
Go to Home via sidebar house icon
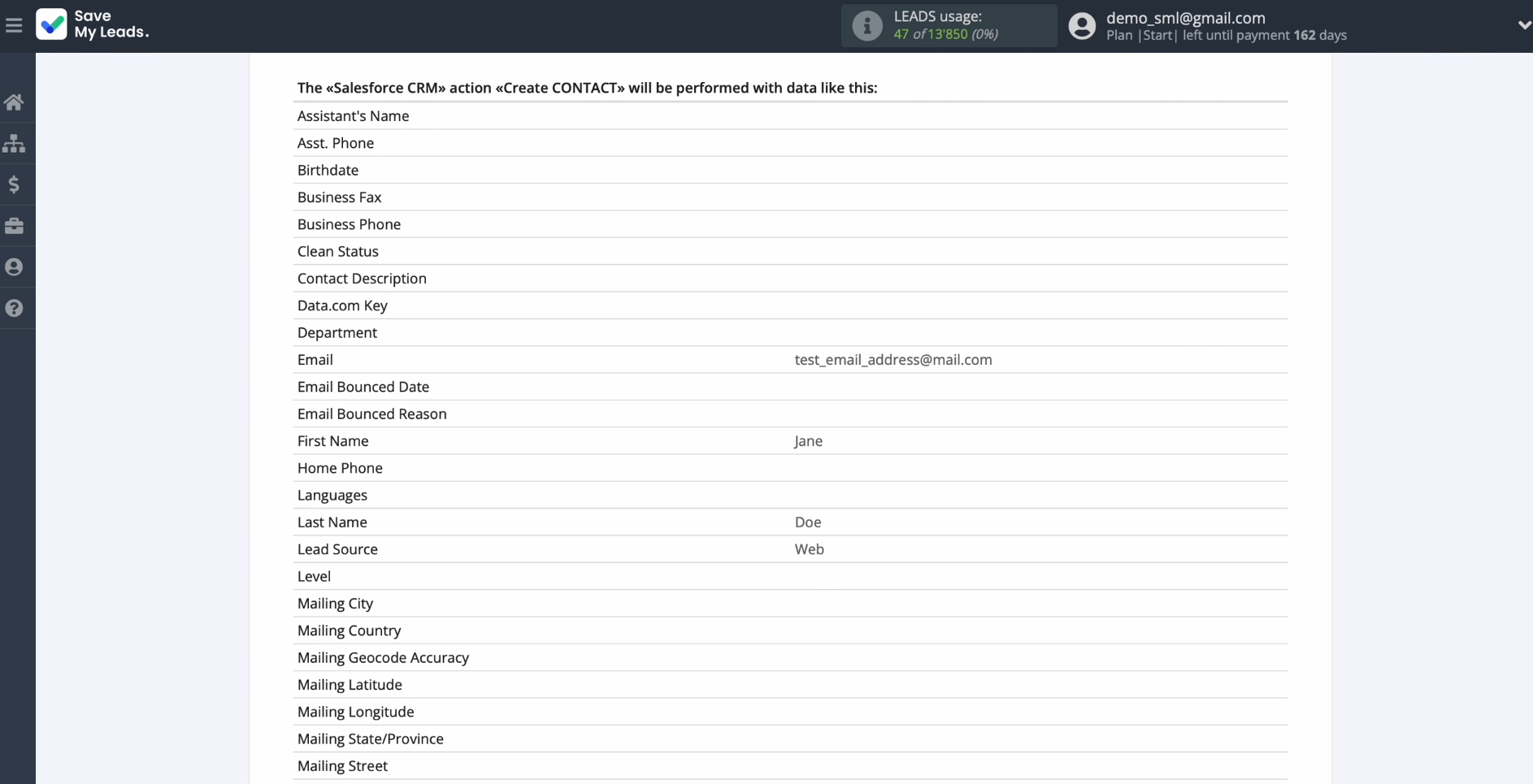tap(14, 102)
